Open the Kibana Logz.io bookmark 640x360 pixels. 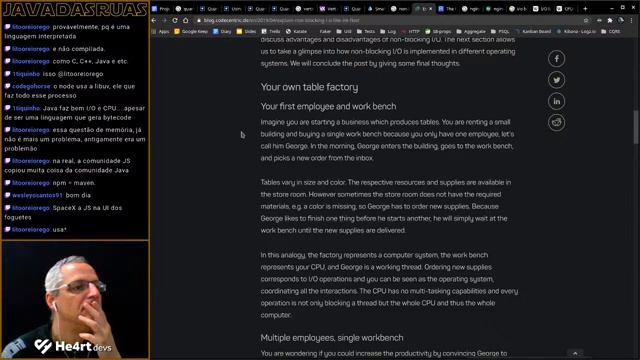click(x=576, y=31)
